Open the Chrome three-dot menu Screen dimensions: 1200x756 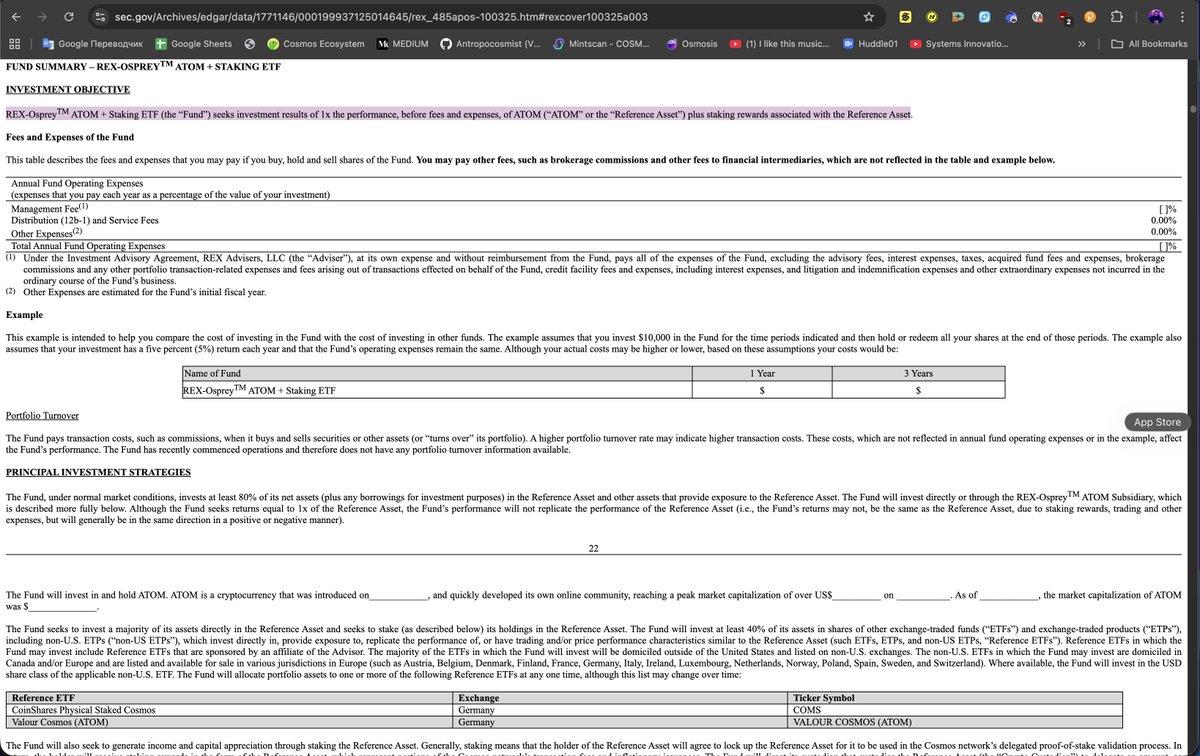click(x=1184, y=17)
